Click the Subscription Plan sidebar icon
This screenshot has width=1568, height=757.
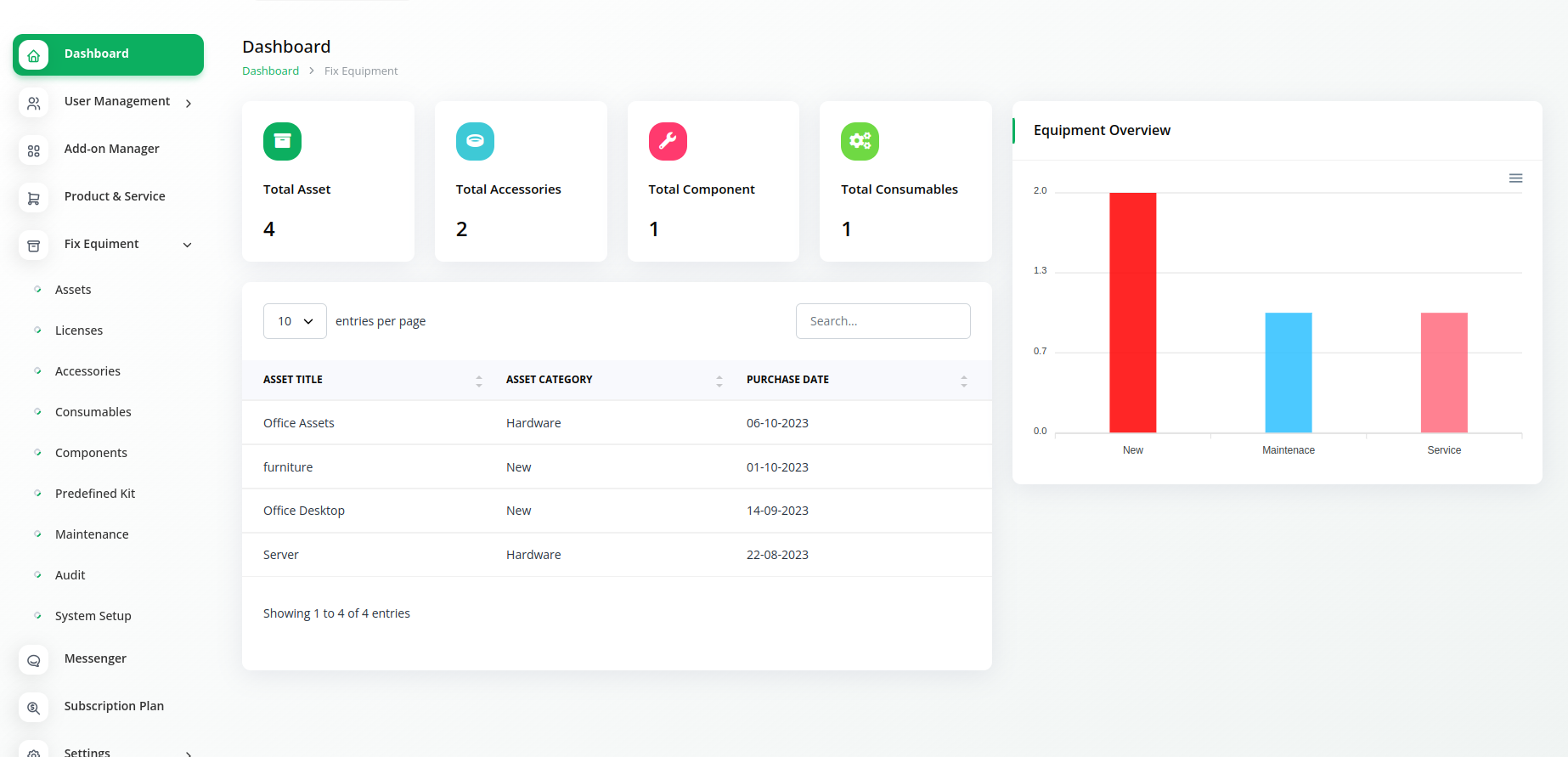[x=34, y=708]
